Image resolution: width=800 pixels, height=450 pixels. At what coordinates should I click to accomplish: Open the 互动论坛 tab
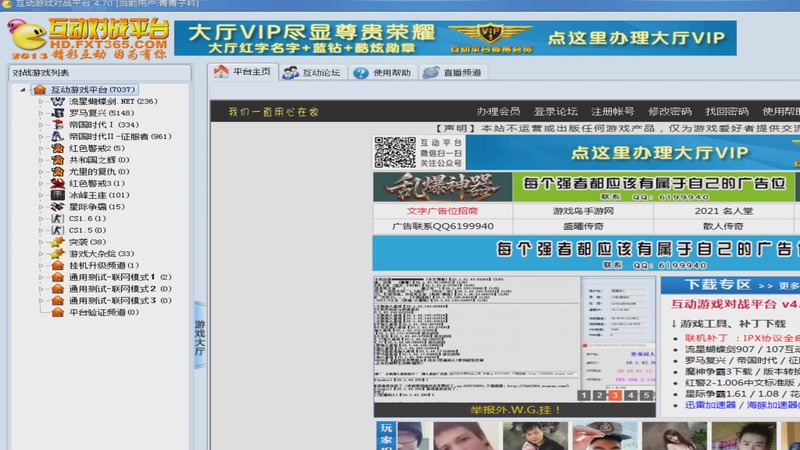(312, 73)
